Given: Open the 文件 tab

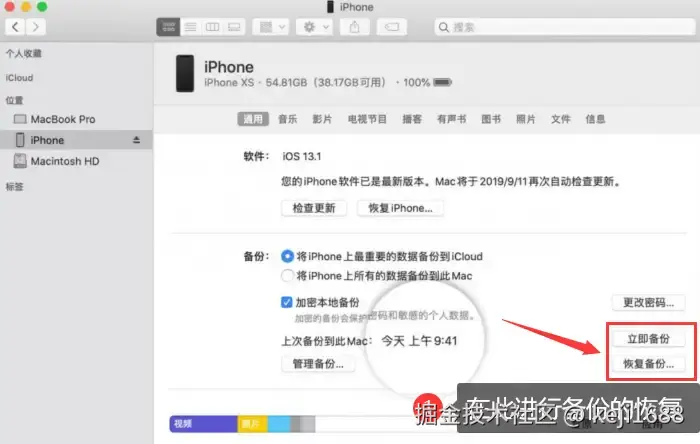Looking at the screenshot, I should pos(560,119).
